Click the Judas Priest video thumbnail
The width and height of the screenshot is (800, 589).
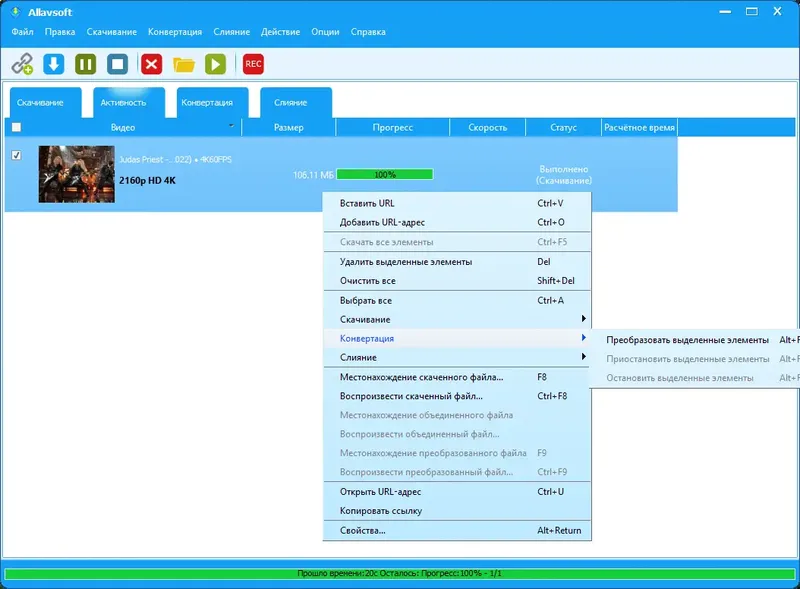77,172
